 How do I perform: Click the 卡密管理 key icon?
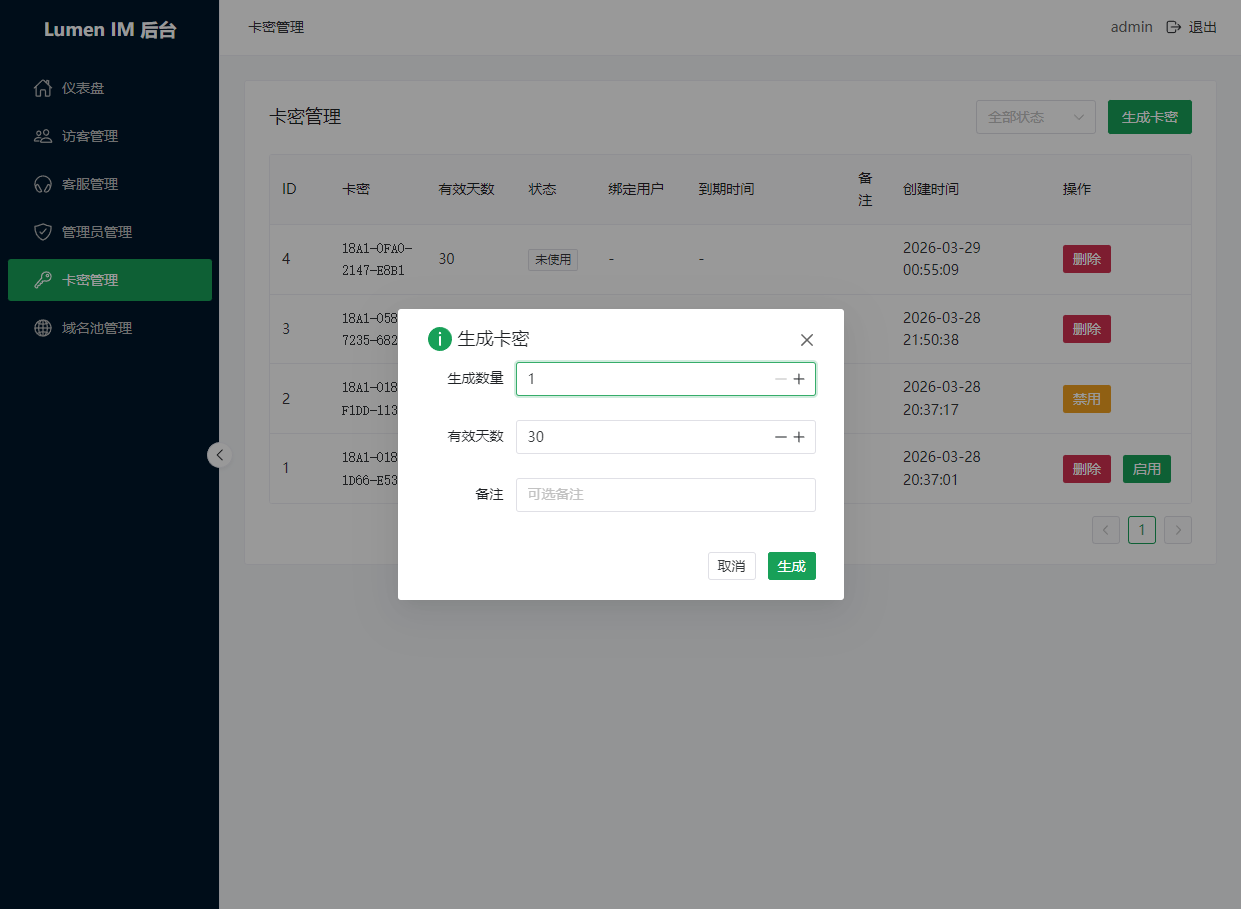[42, 280]
